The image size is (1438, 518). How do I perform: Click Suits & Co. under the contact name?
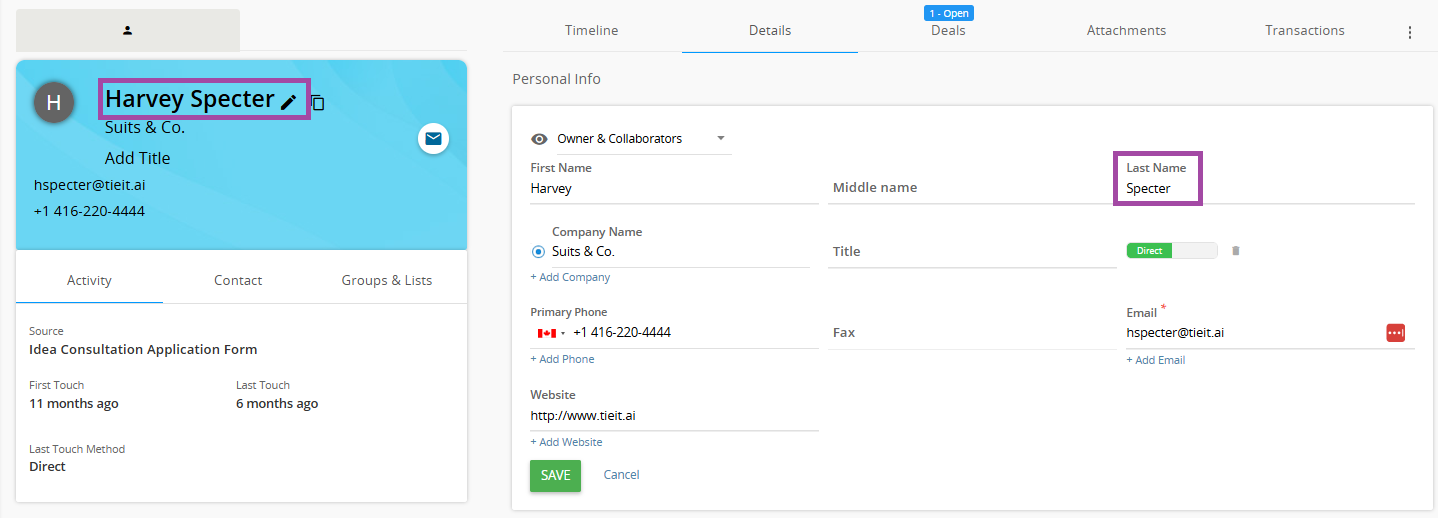[x=145, y=128]
